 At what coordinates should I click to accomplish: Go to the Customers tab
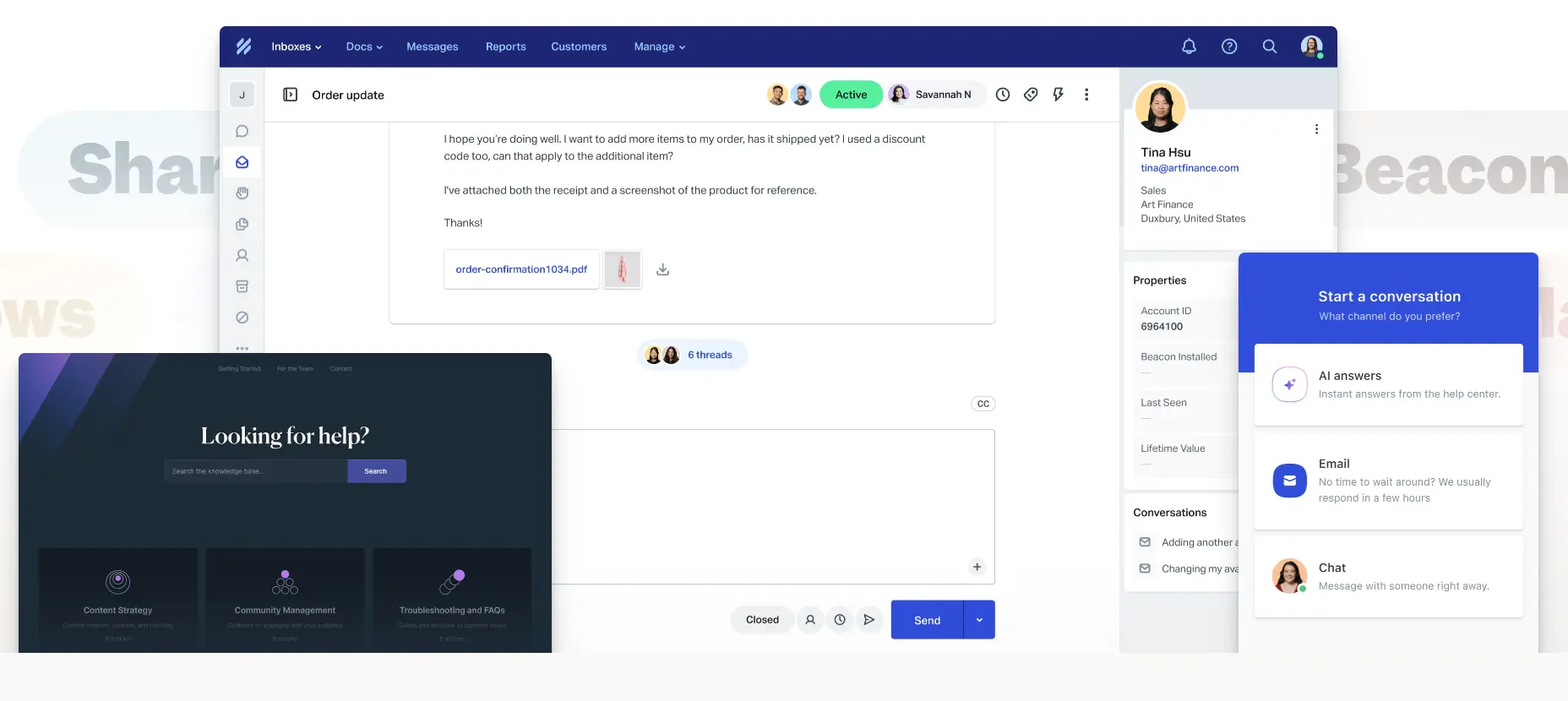(579, 46)
